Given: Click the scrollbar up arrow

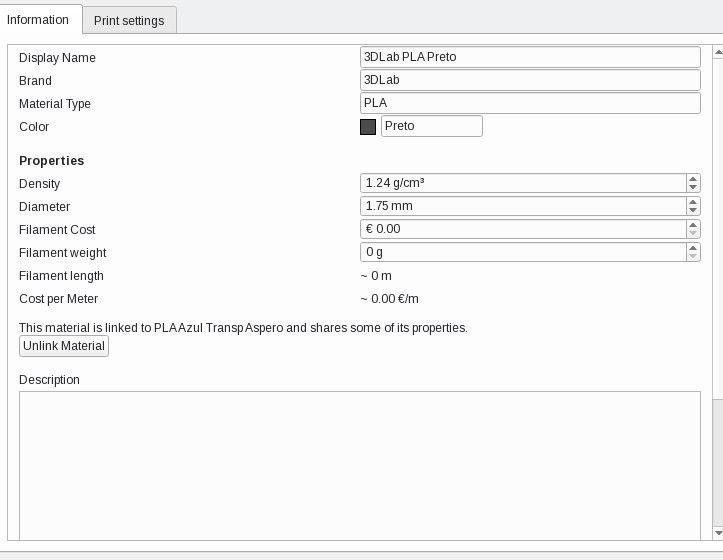Looking at the screenshot, I should pos(718,52).
